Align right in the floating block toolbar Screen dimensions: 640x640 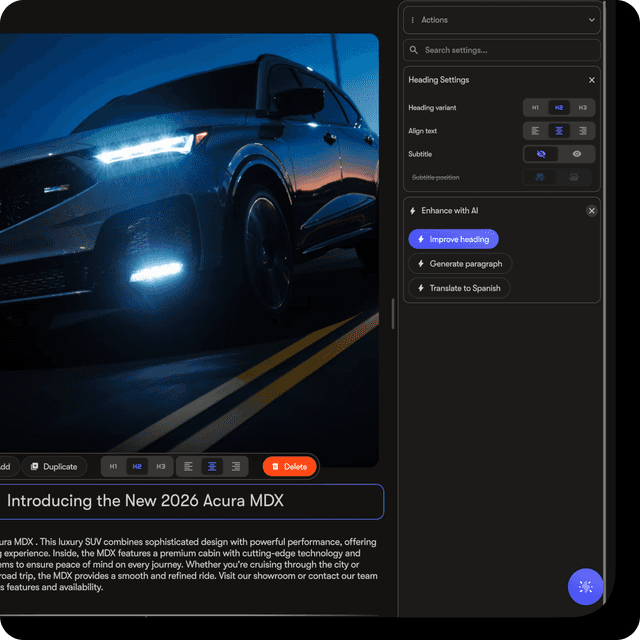pyautogui.click(x=236, y=467)
